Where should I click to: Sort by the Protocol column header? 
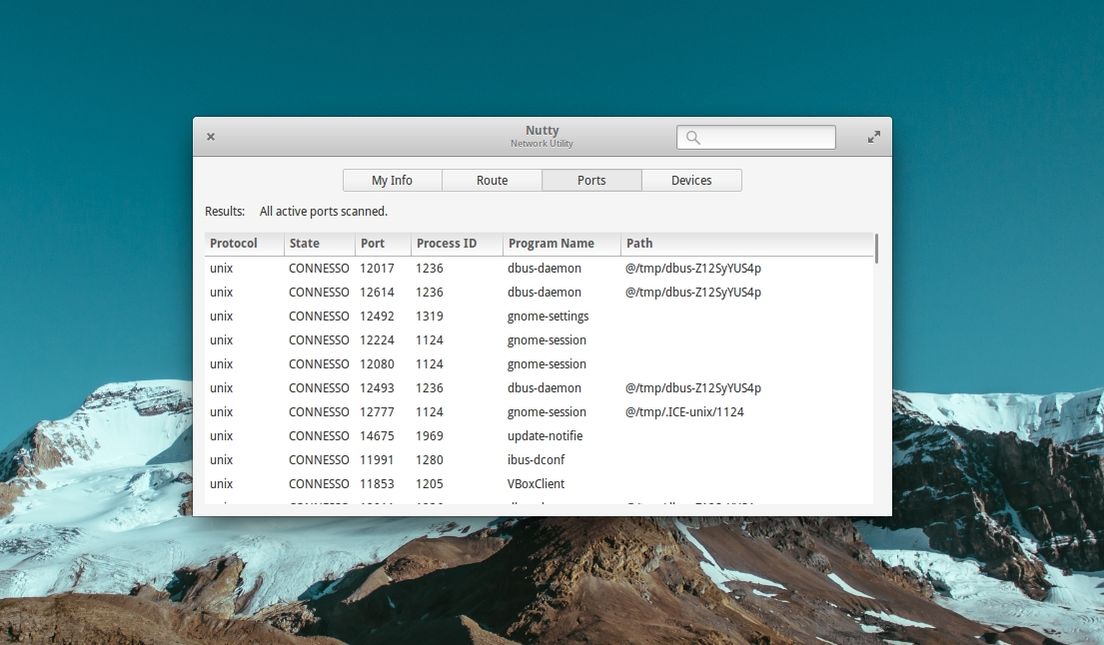(x=234, y=244)
